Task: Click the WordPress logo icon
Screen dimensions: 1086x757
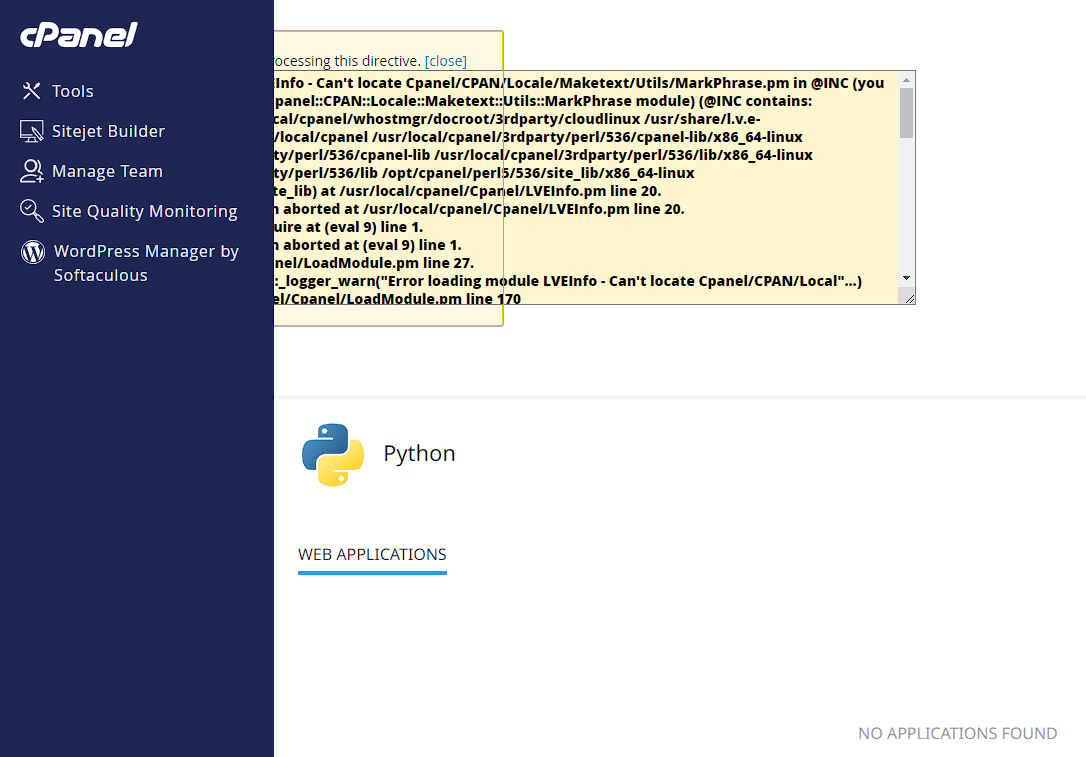Action: [x=33, y=252]
